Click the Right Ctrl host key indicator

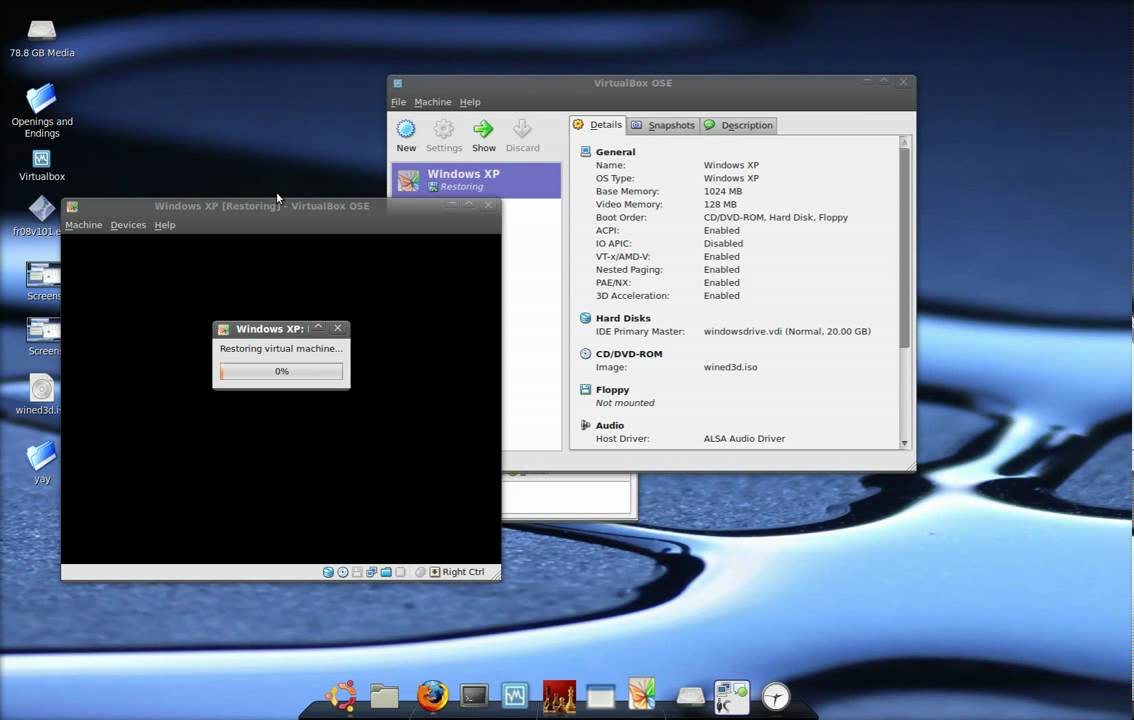tap(457, 572)
